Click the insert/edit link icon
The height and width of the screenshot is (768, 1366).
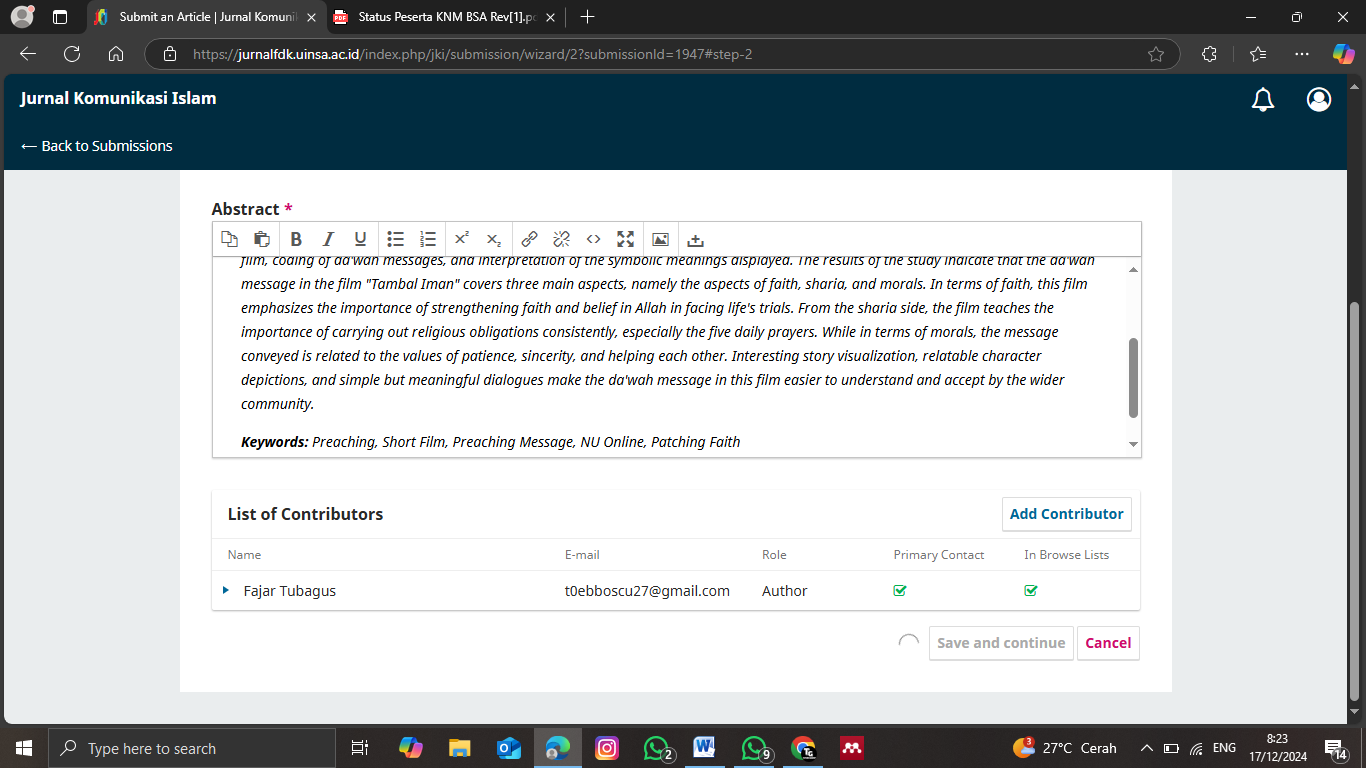point(530,239)
